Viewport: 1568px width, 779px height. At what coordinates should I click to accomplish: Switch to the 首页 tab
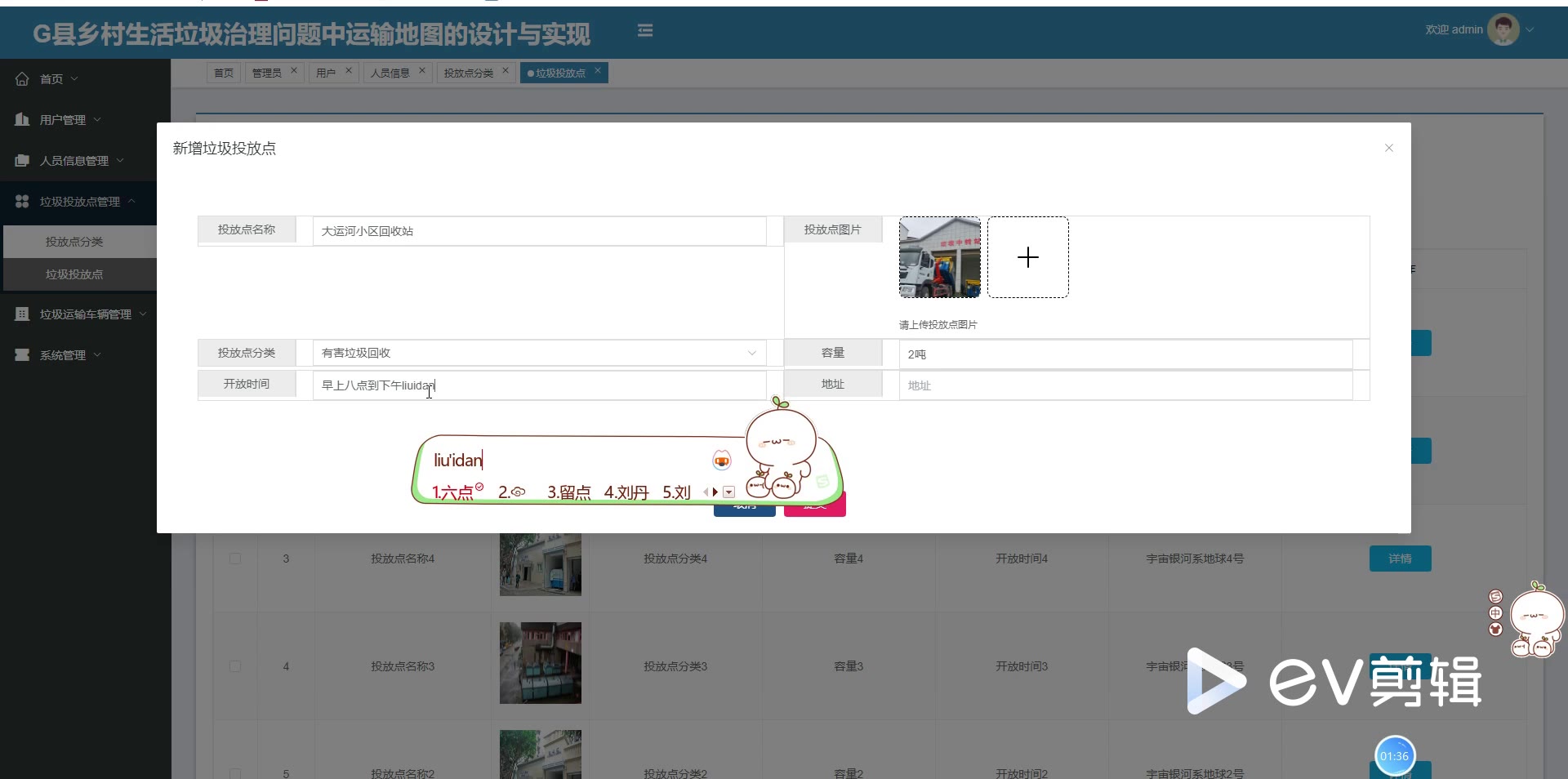click(x=224, y=73)
